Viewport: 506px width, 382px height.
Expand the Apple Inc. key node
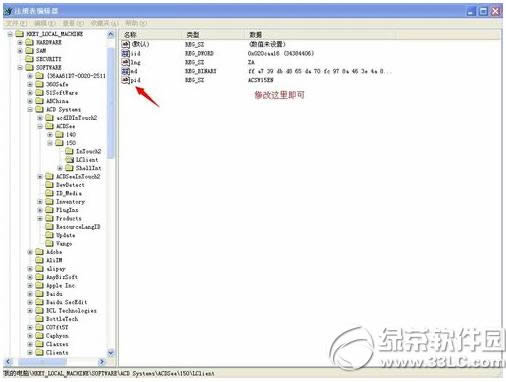(30, 286)
